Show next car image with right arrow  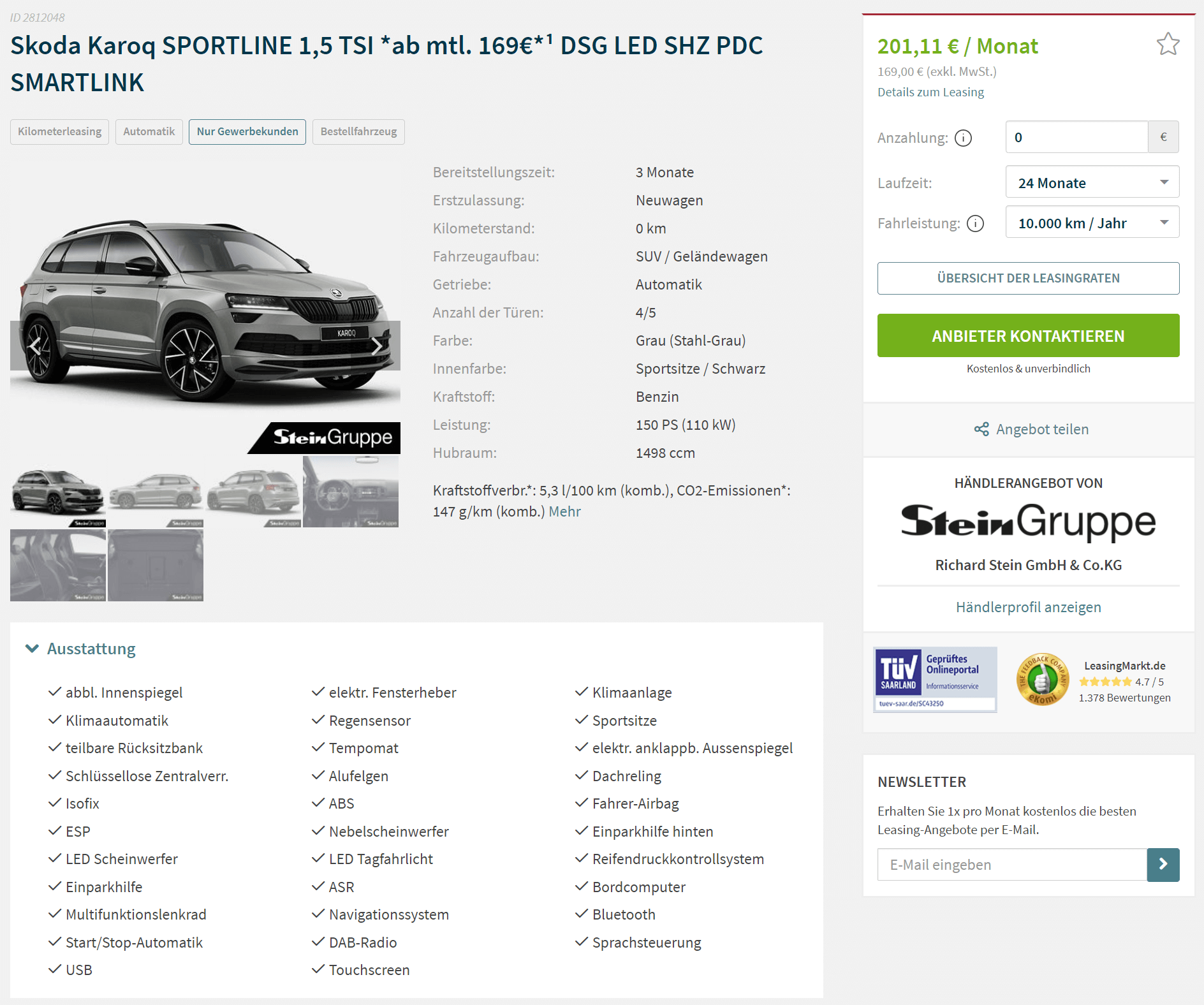click(376, 346)
